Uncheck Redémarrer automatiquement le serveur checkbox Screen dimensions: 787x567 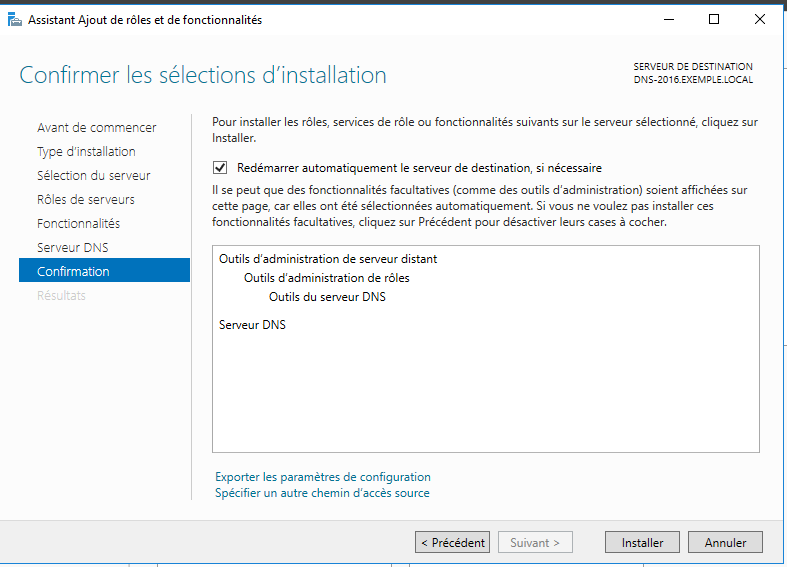tap(220, 168)
